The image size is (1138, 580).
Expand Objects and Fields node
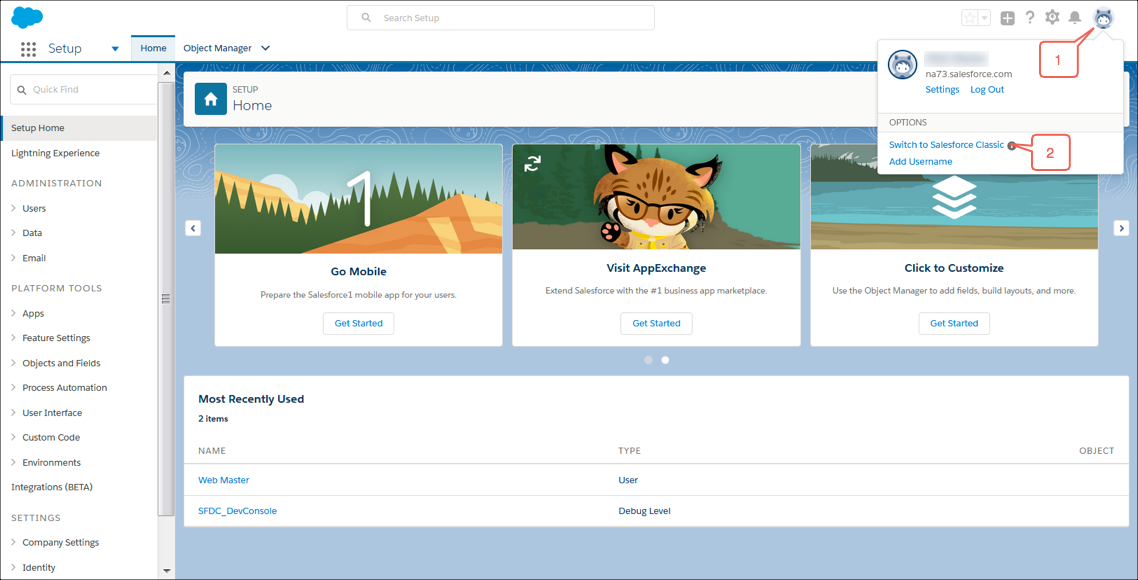pos(15,363)
